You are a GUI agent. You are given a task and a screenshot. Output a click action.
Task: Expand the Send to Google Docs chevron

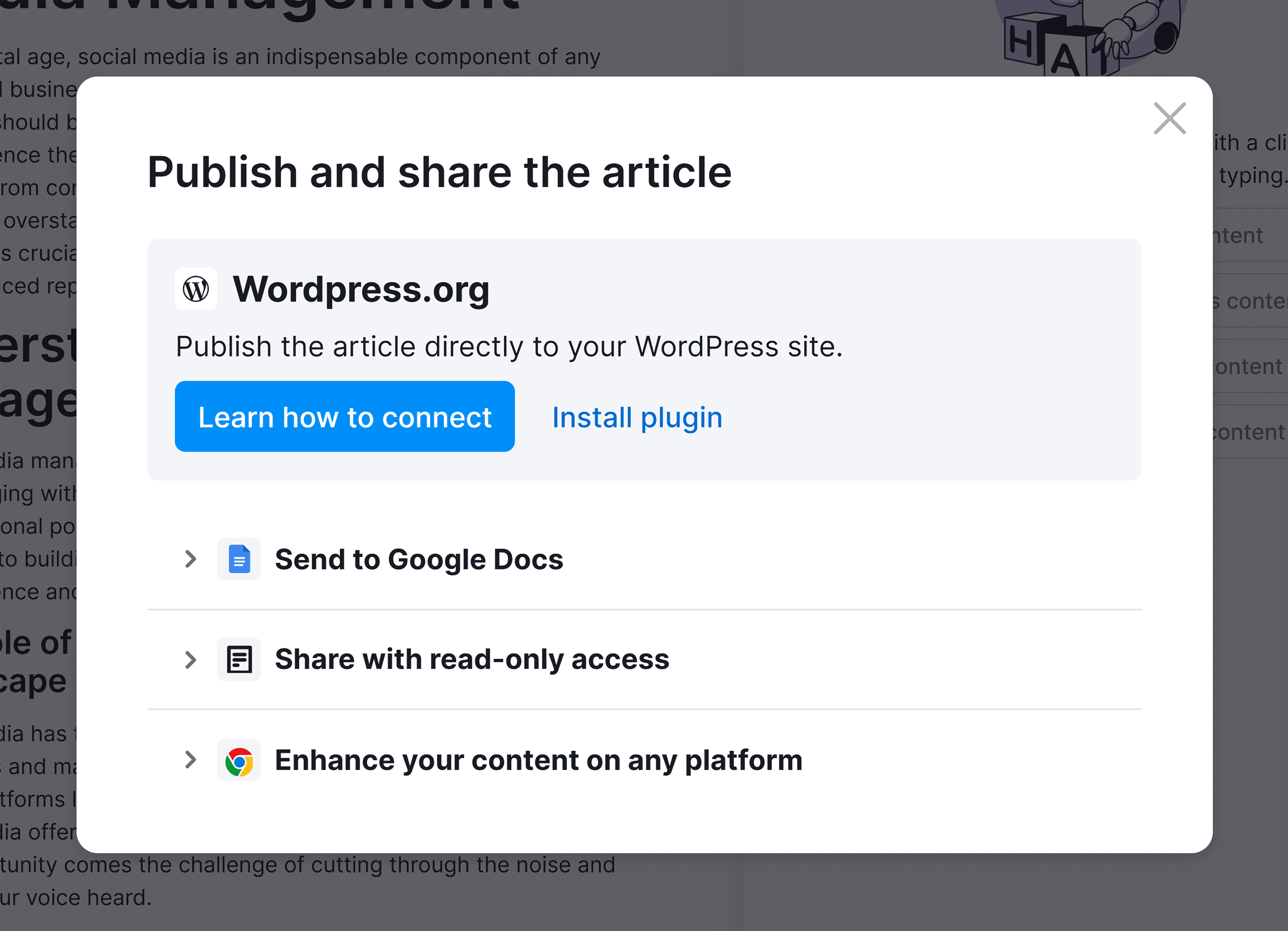click(191, 559)
